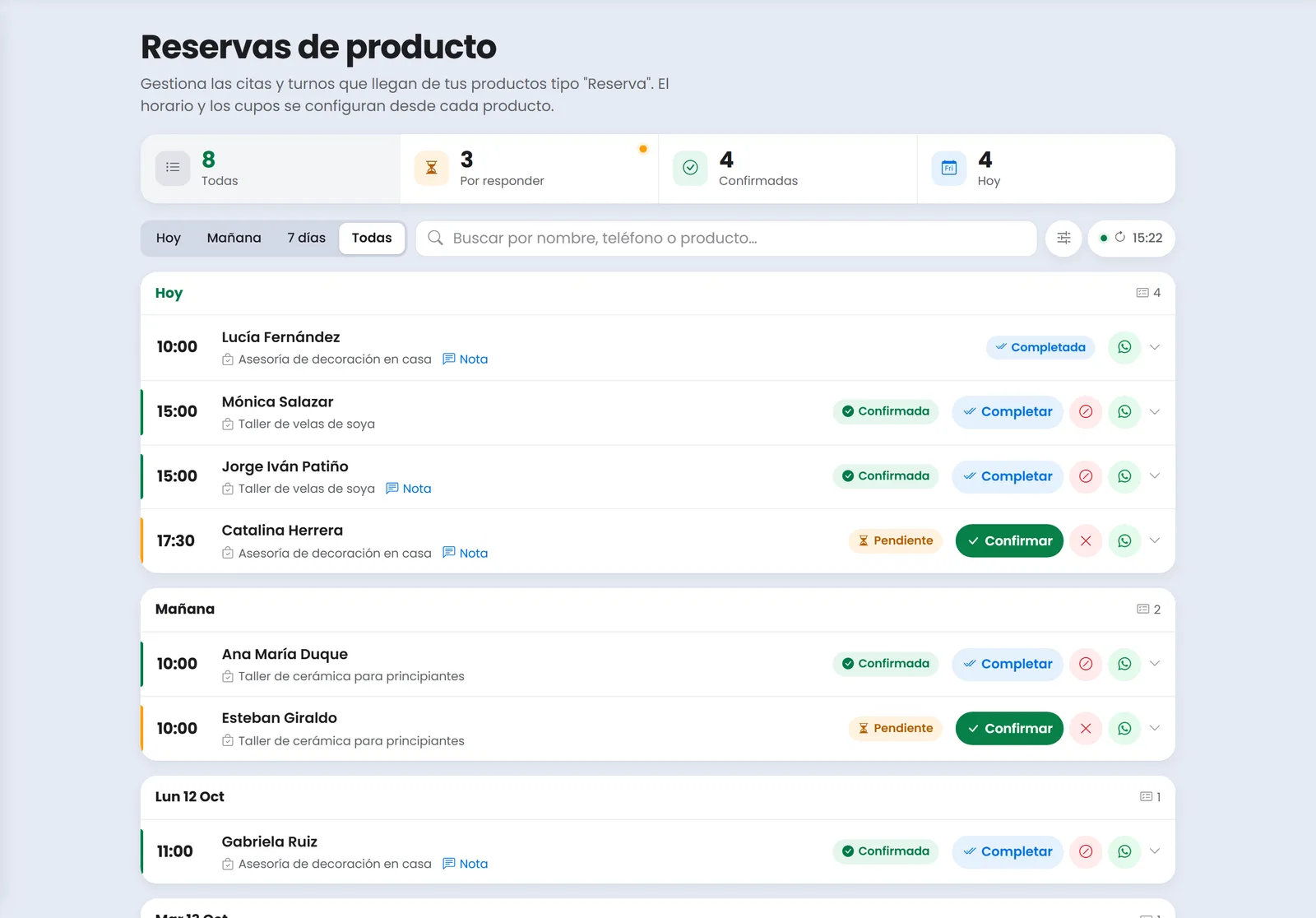
Task: Open WhatsApp chat for Ana María Duque
Action: click(1124, 664)
